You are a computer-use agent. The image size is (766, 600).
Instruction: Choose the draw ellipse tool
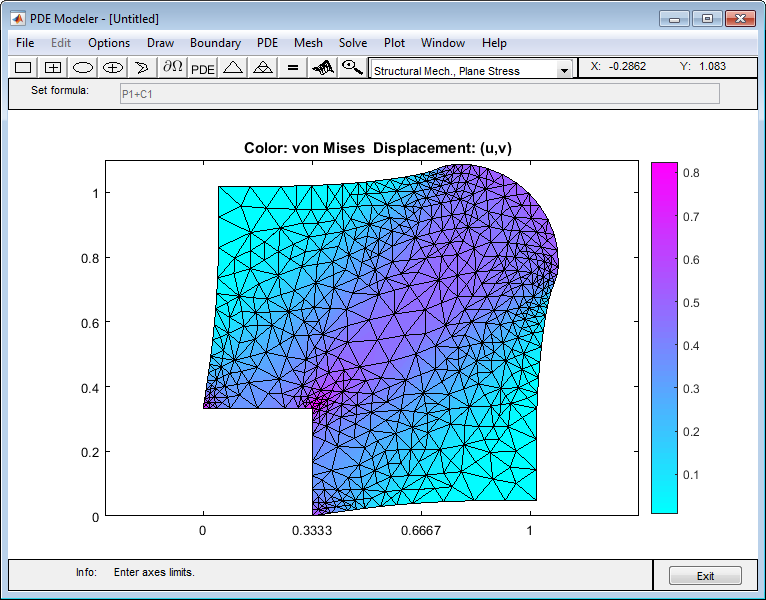point(83,68)
